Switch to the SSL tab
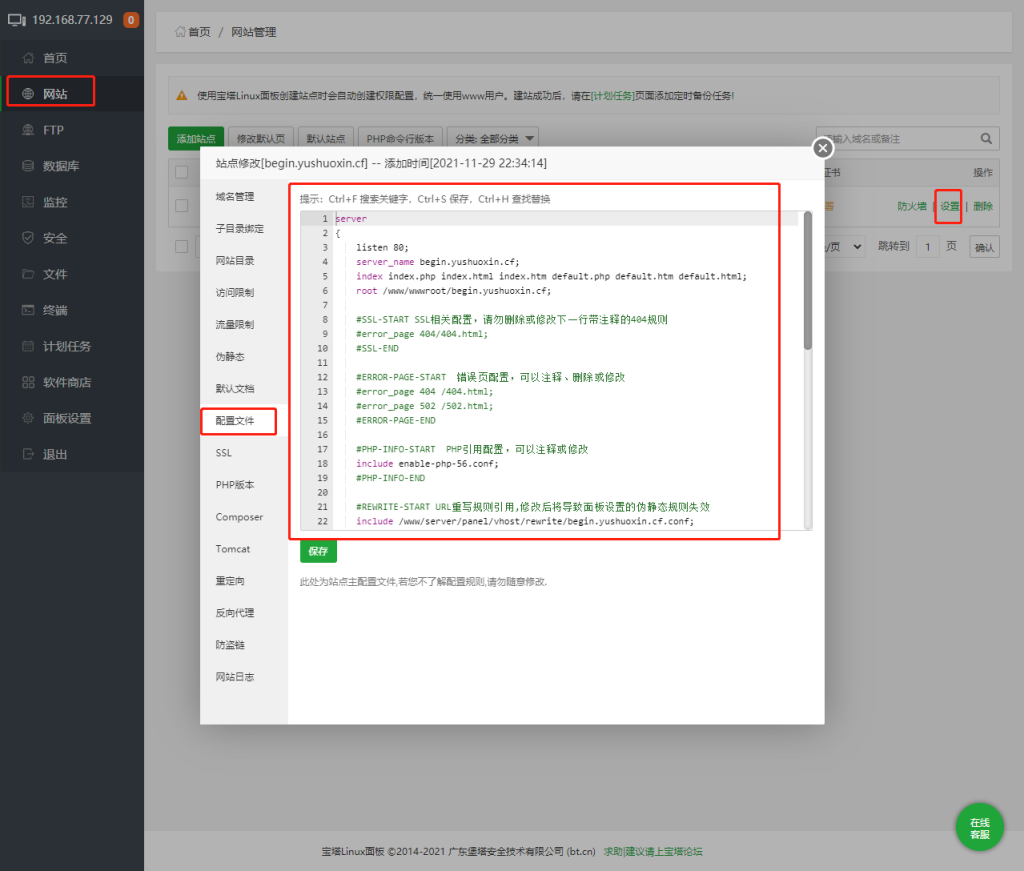1024x871 pixels. [224, 453]
